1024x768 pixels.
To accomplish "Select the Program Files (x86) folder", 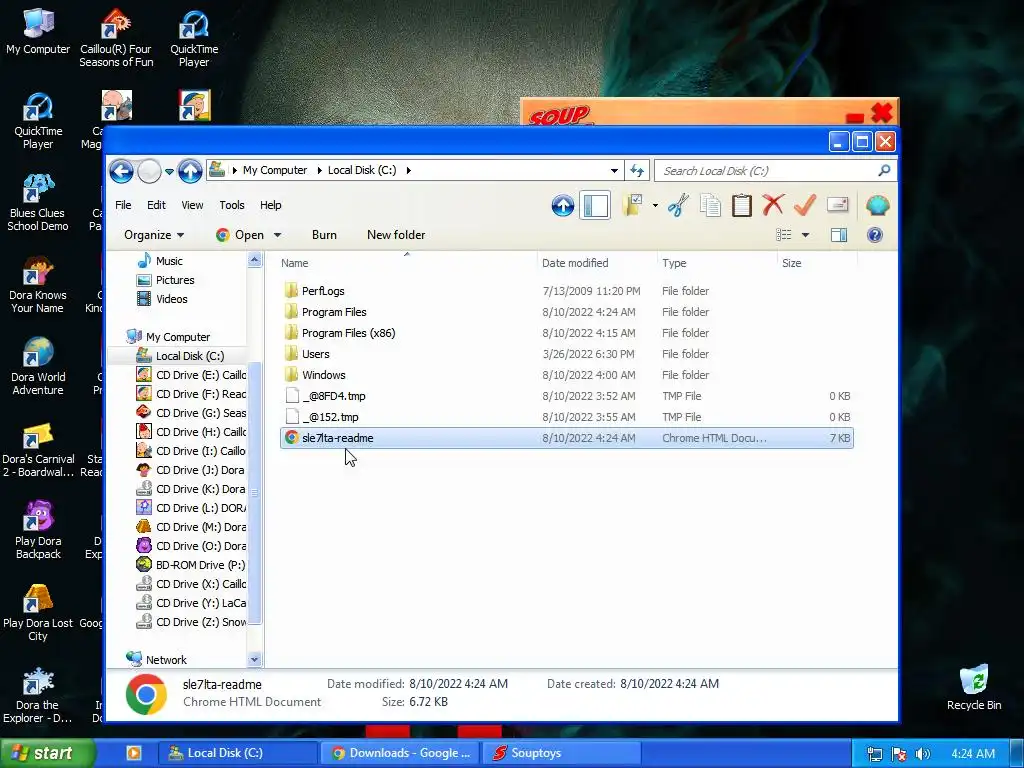I will (x=566, y=333).
